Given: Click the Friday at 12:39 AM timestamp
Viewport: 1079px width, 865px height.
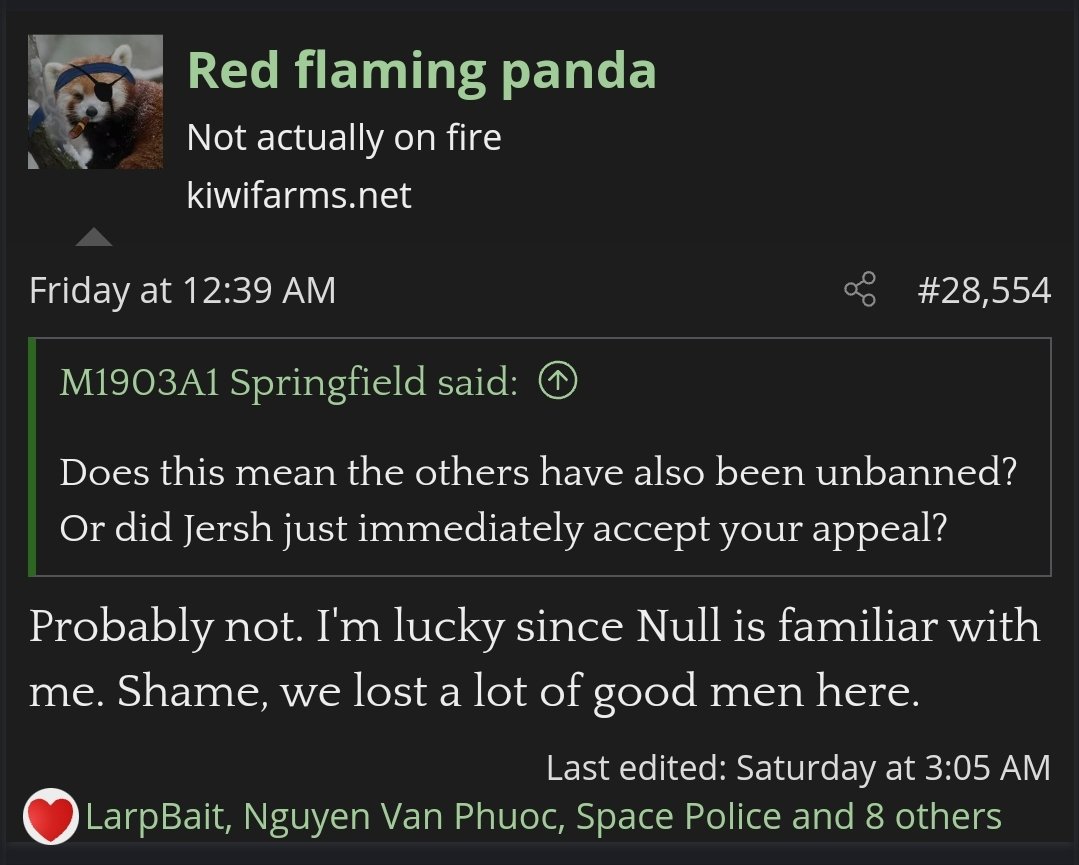Looking at the screenshot, I should coord(182,290).
